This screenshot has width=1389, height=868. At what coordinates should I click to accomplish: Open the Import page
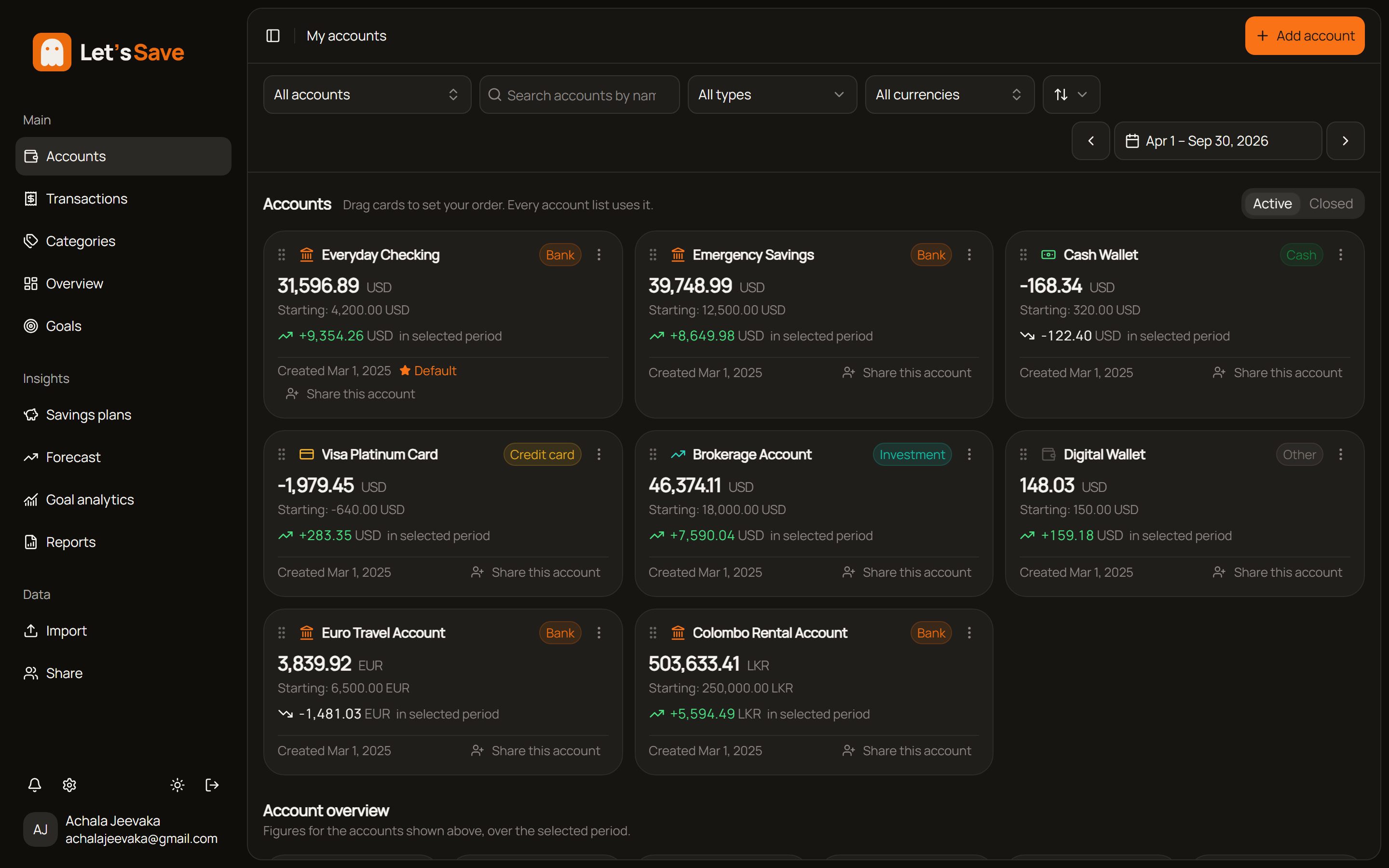pos(123,630)
